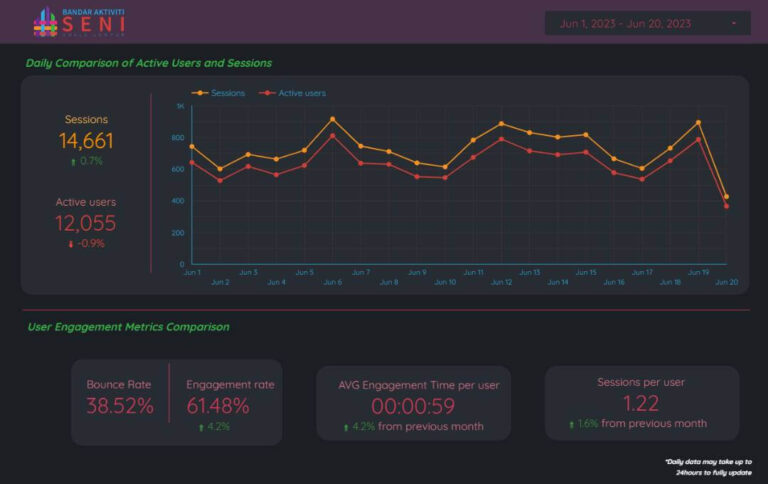Click the Active users data point on Jun 20
The height and width of the screenshot is (484, 768).
726,206
